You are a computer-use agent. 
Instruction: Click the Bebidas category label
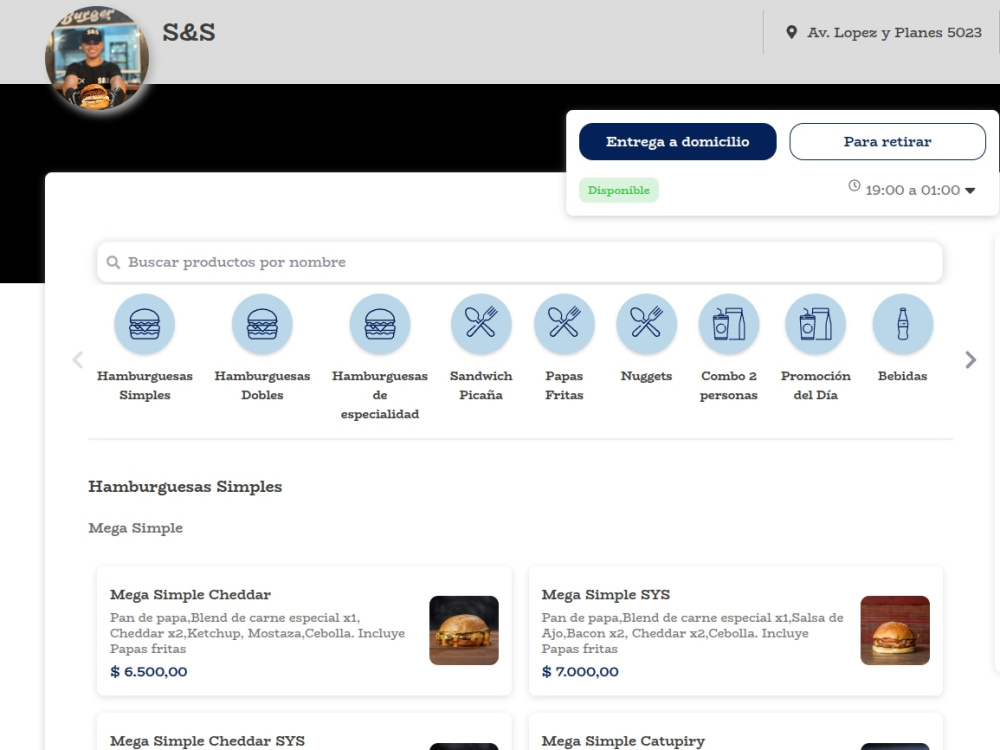902,376
